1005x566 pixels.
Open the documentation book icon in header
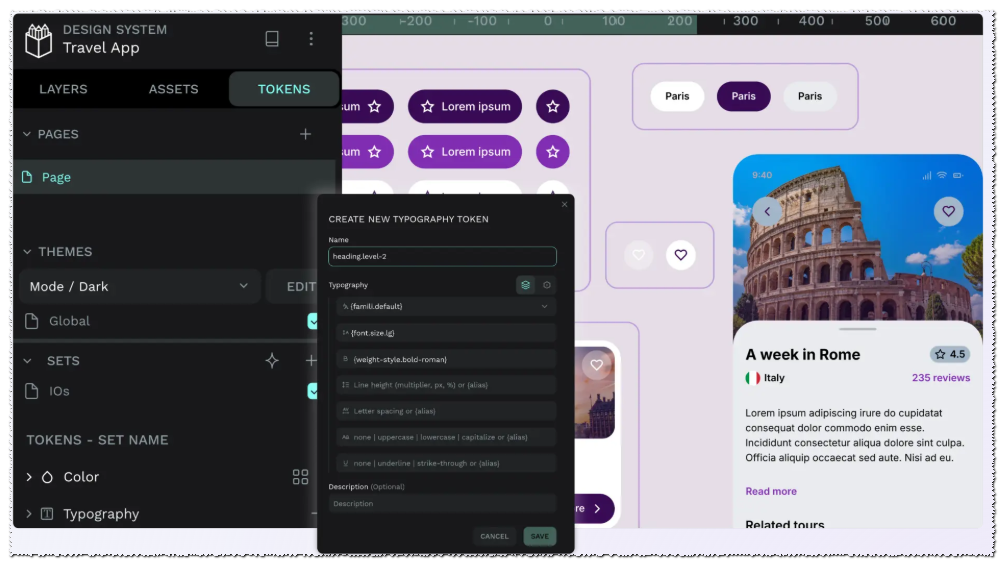[x=272, y=38]
